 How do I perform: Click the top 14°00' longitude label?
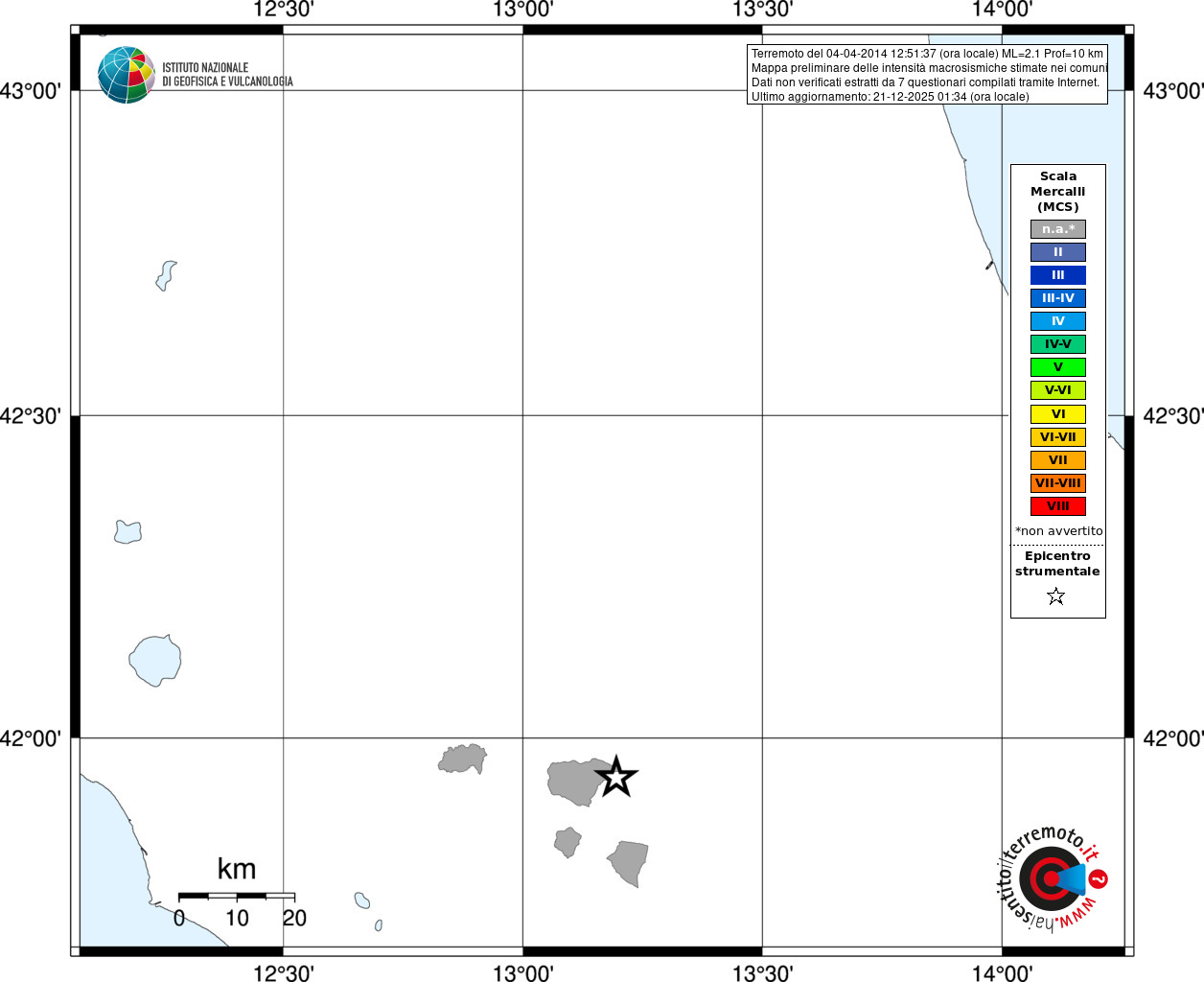tap(1002, 10)
